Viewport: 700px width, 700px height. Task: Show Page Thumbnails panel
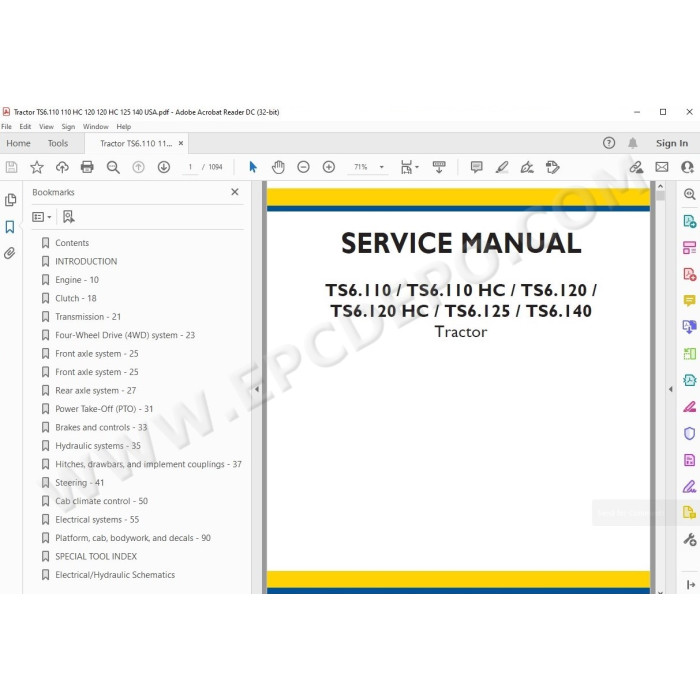click(10, 200)
